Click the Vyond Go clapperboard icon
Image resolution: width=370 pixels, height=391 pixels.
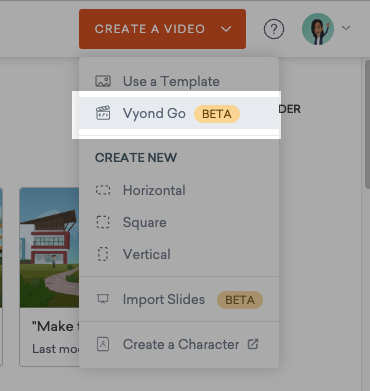103,113
